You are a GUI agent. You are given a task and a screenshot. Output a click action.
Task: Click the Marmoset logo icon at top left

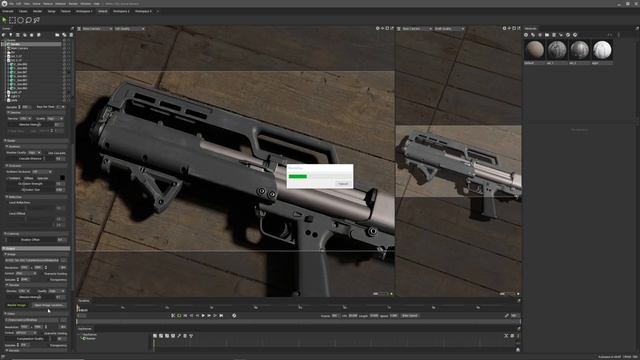4,3
